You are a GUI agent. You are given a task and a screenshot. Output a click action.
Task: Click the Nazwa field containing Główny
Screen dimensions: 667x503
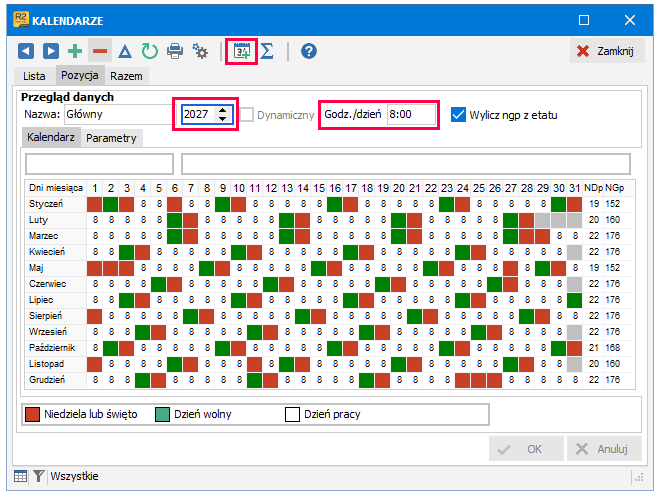tap(120, 114)
